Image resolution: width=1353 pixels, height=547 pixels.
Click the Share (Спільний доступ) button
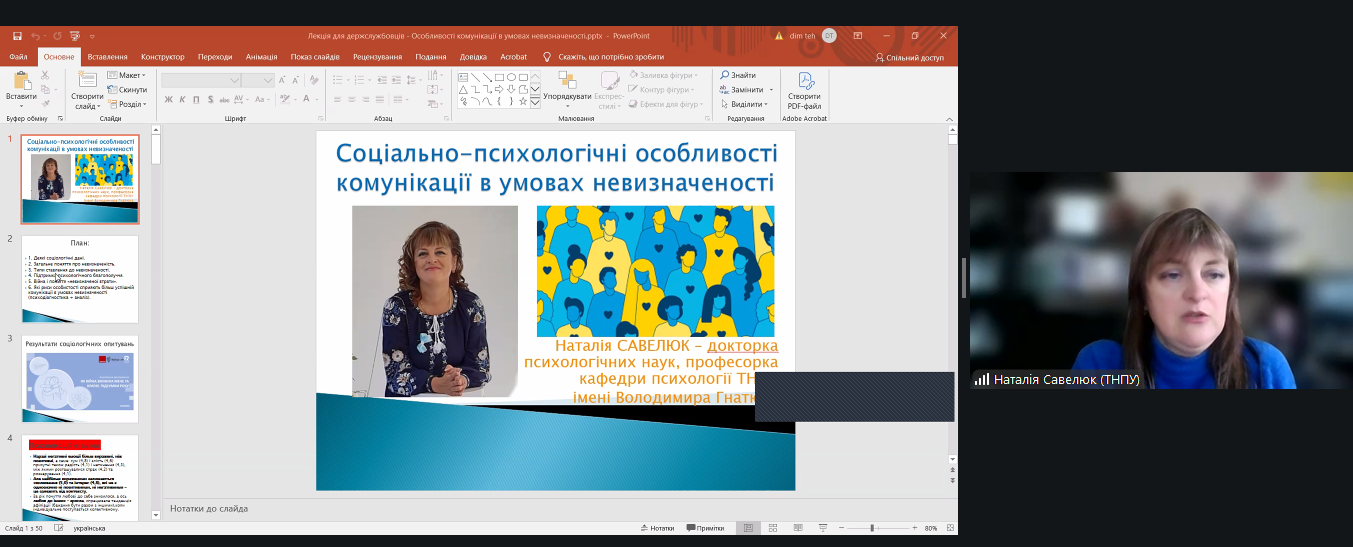tap(909, 57)
